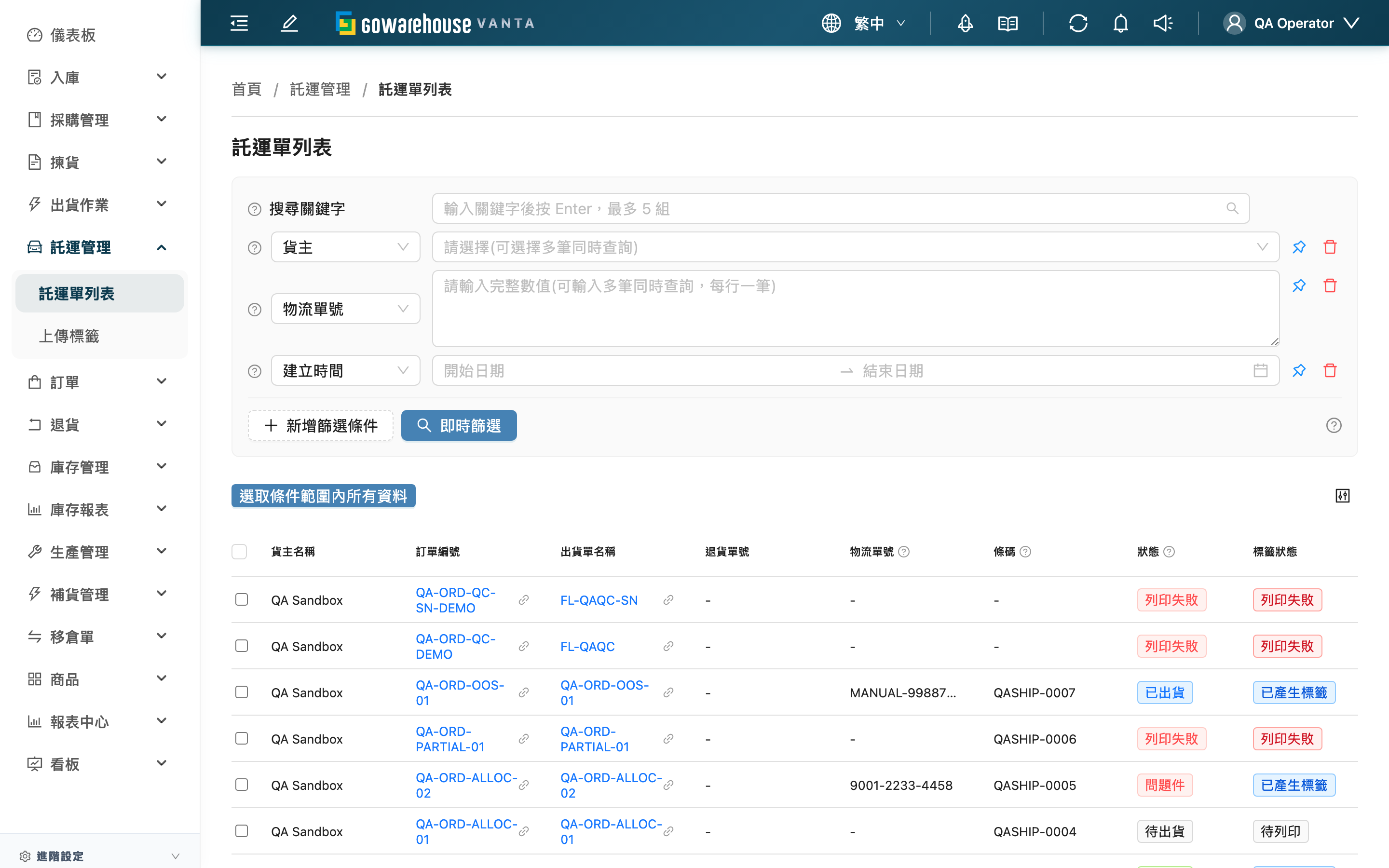Open the 繁中 language dropdown
This screenshot has width=1389, height=868.
pos(879,23)
